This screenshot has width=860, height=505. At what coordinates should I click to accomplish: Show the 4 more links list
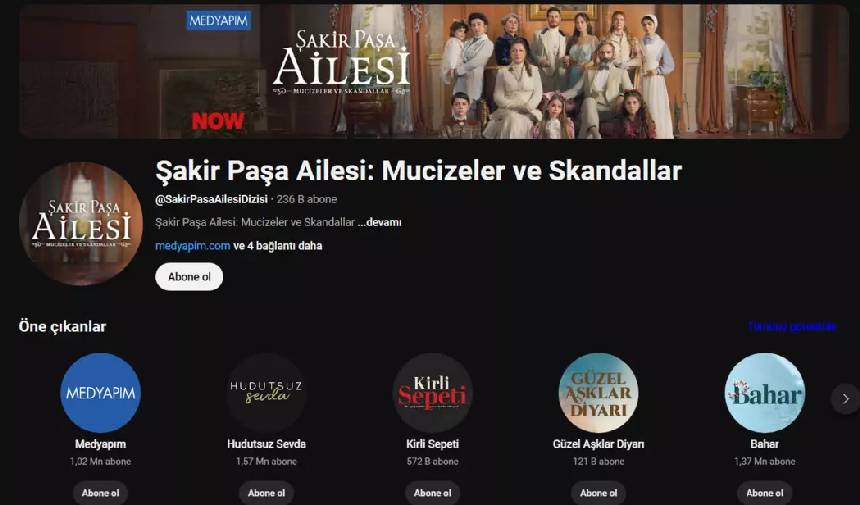click(x=278, y=246)
